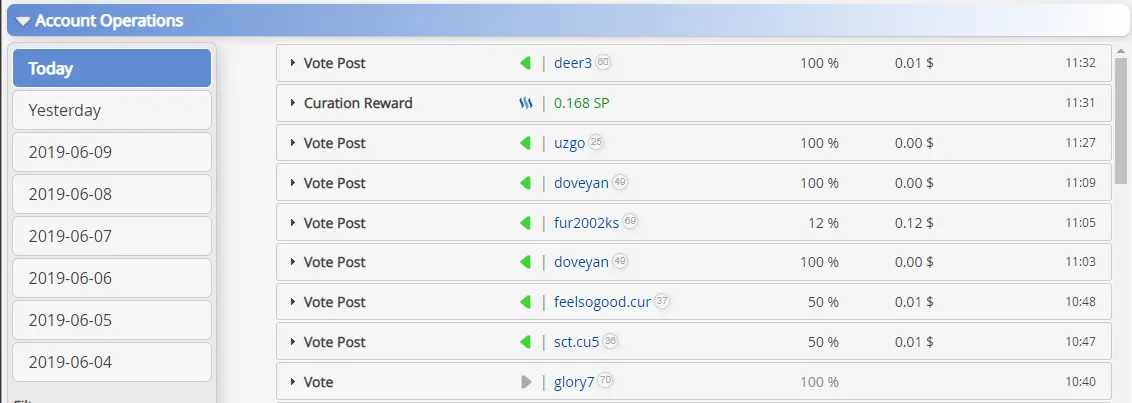Click the 11:32 timestamp
The width and height of the screenshot is (1132, 403).
point(1080,63)
